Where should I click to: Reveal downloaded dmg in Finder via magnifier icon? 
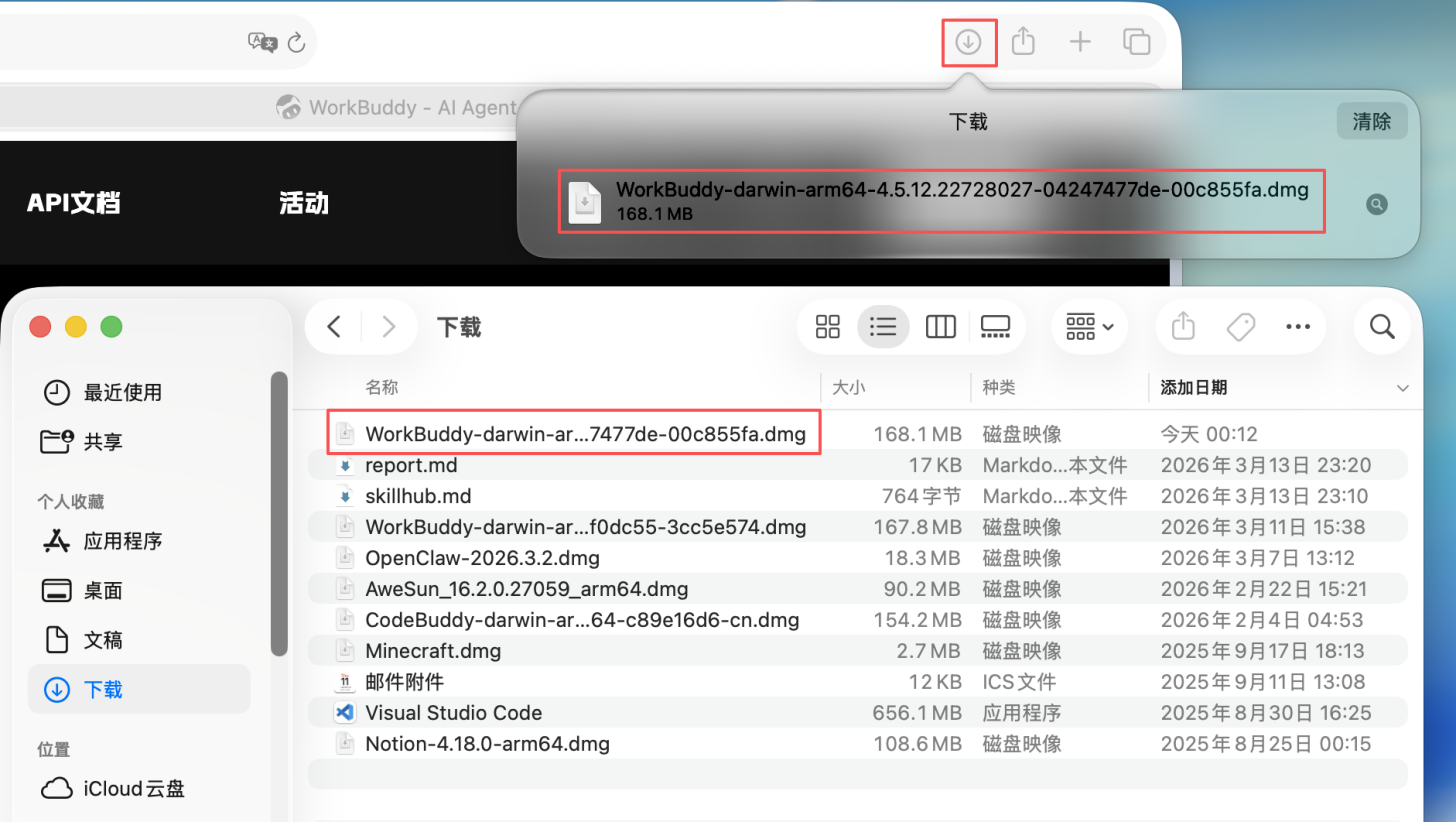(1377, 205)
